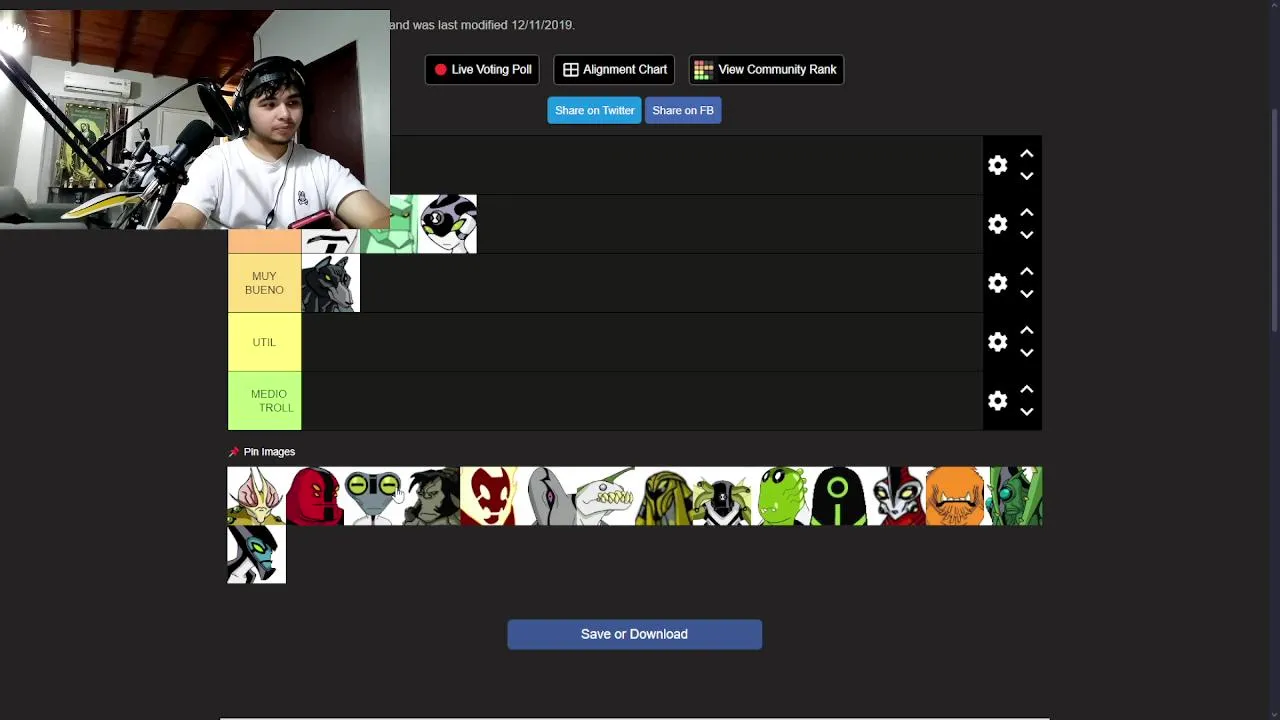The height and width of the screenshot is (720, 1280).
Task: Select the yellow UTIL tier label
Action: tap(264, 342)
